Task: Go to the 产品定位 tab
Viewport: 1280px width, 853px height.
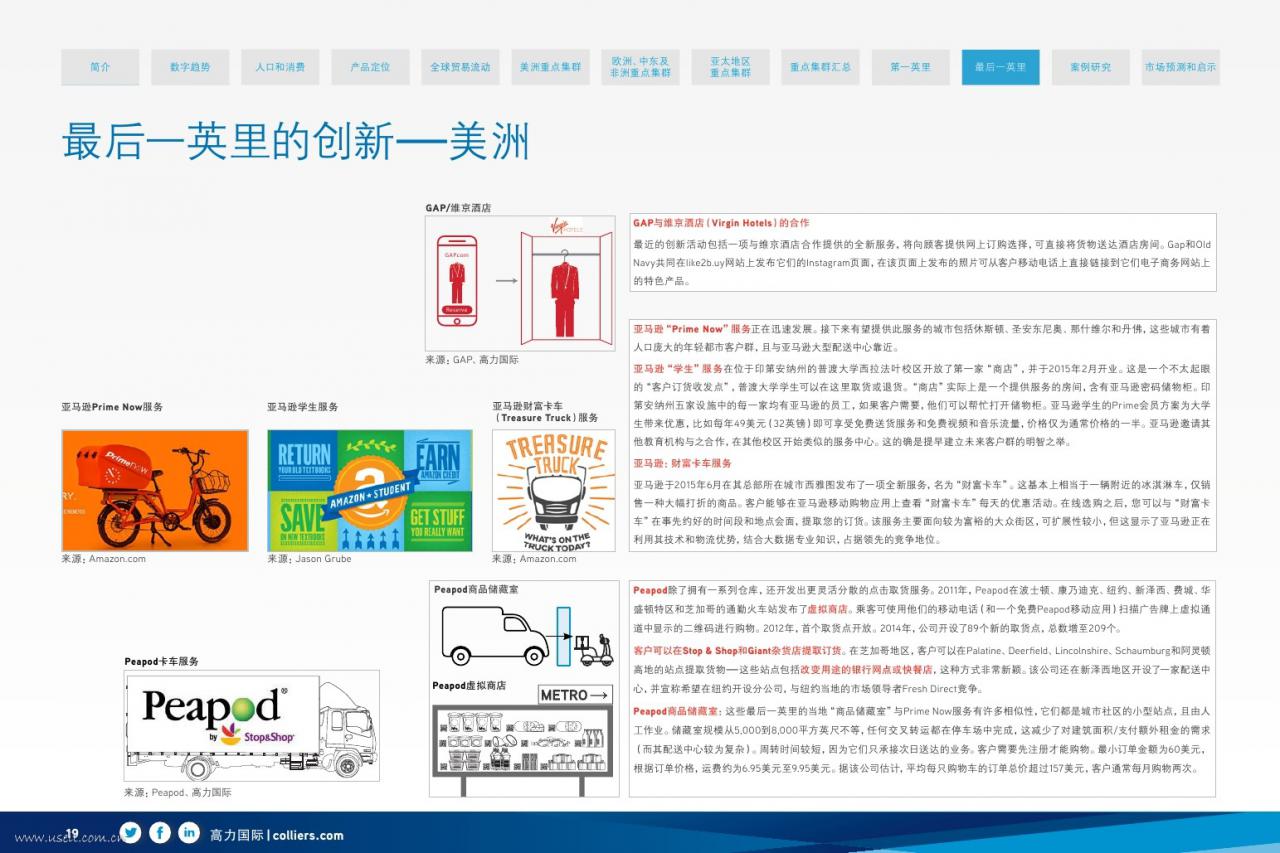Action: (x=370, y=67)
